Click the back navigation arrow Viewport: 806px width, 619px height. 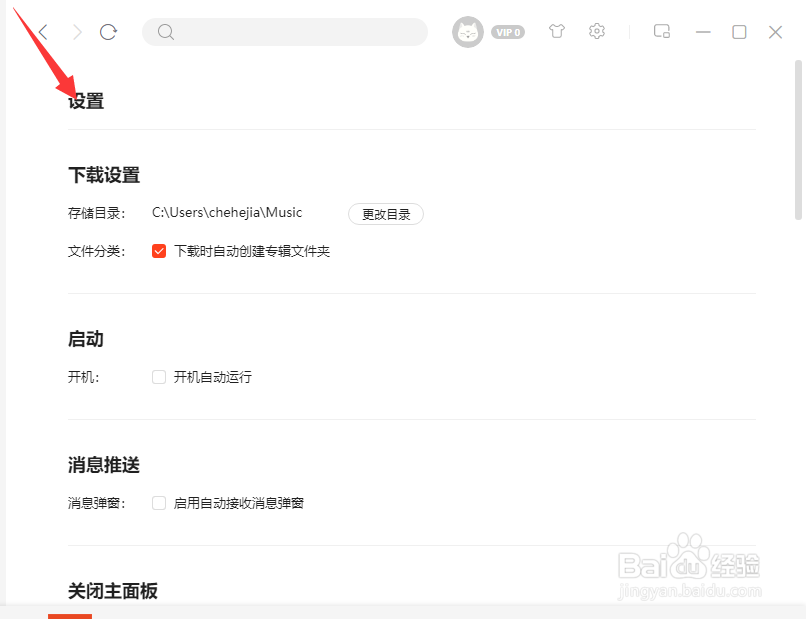(40, 31)
